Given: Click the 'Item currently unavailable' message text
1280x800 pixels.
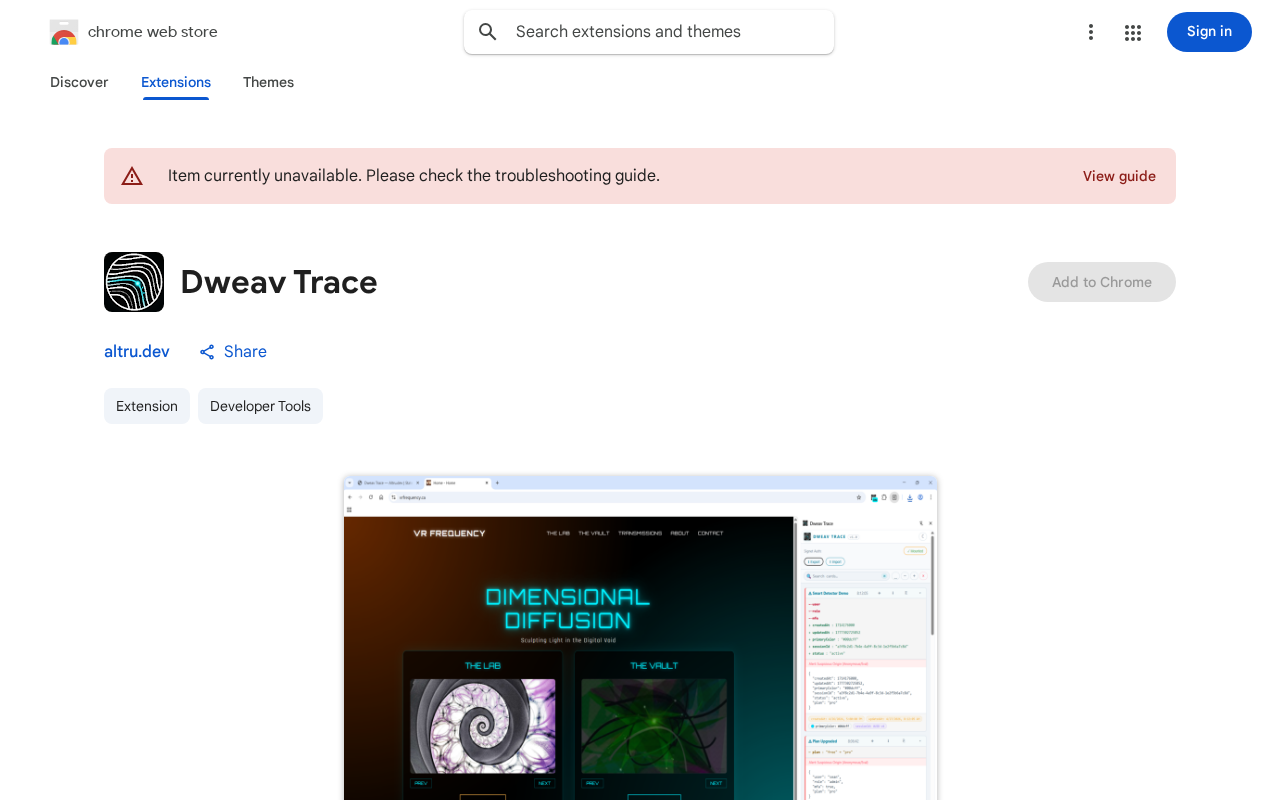Looking at the screenshot, I should coord(414,176).
